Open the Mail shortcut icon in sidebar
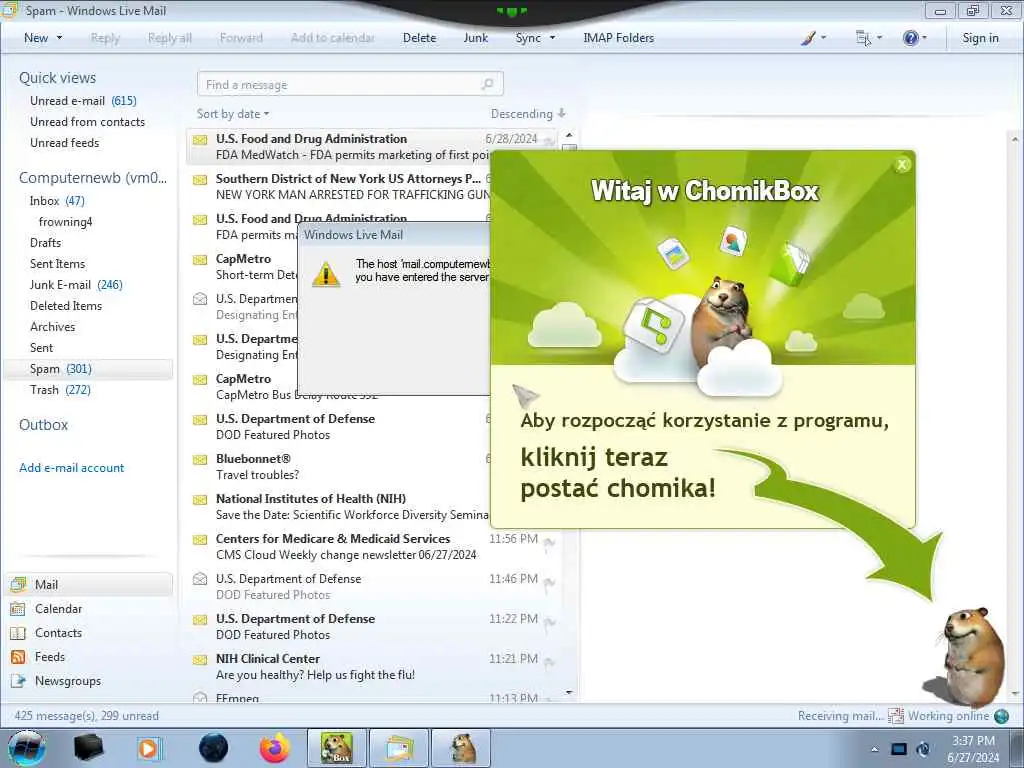 18,584
